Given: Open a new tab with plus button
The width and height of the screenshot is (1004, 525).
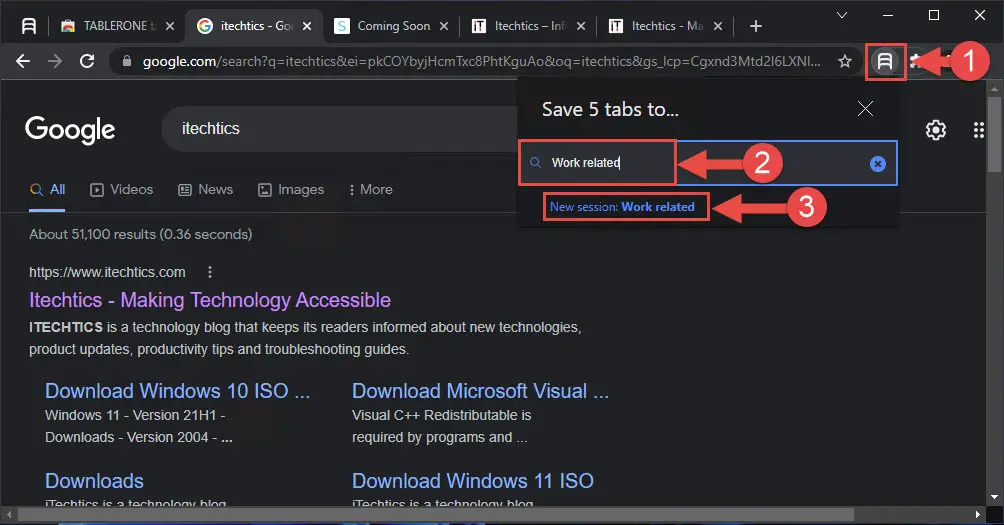Looking at the screenshot, I should point(756,26).
